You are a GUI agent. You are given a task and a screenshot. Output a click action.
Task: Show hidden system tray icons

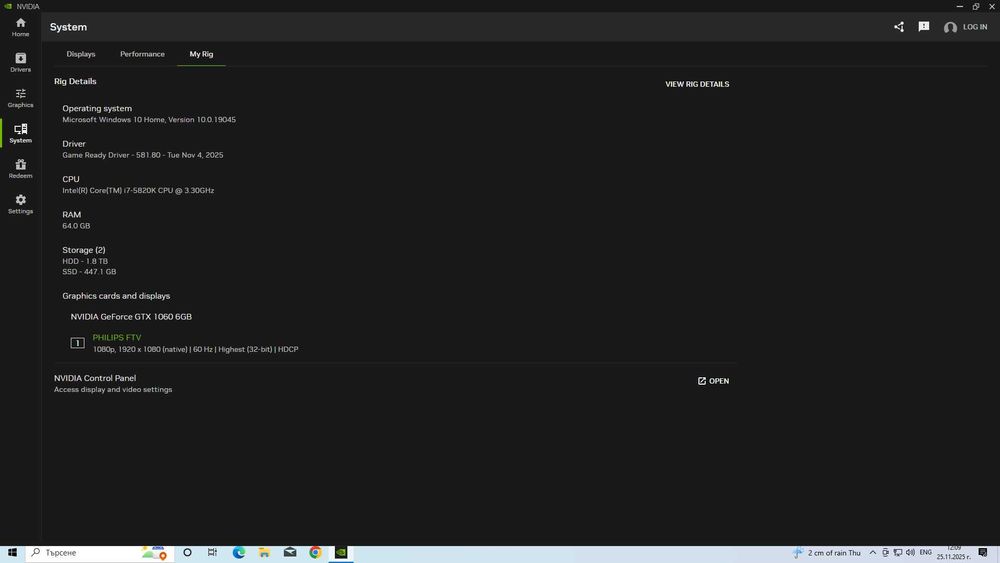pyautogui.click(x=872, y=553)
